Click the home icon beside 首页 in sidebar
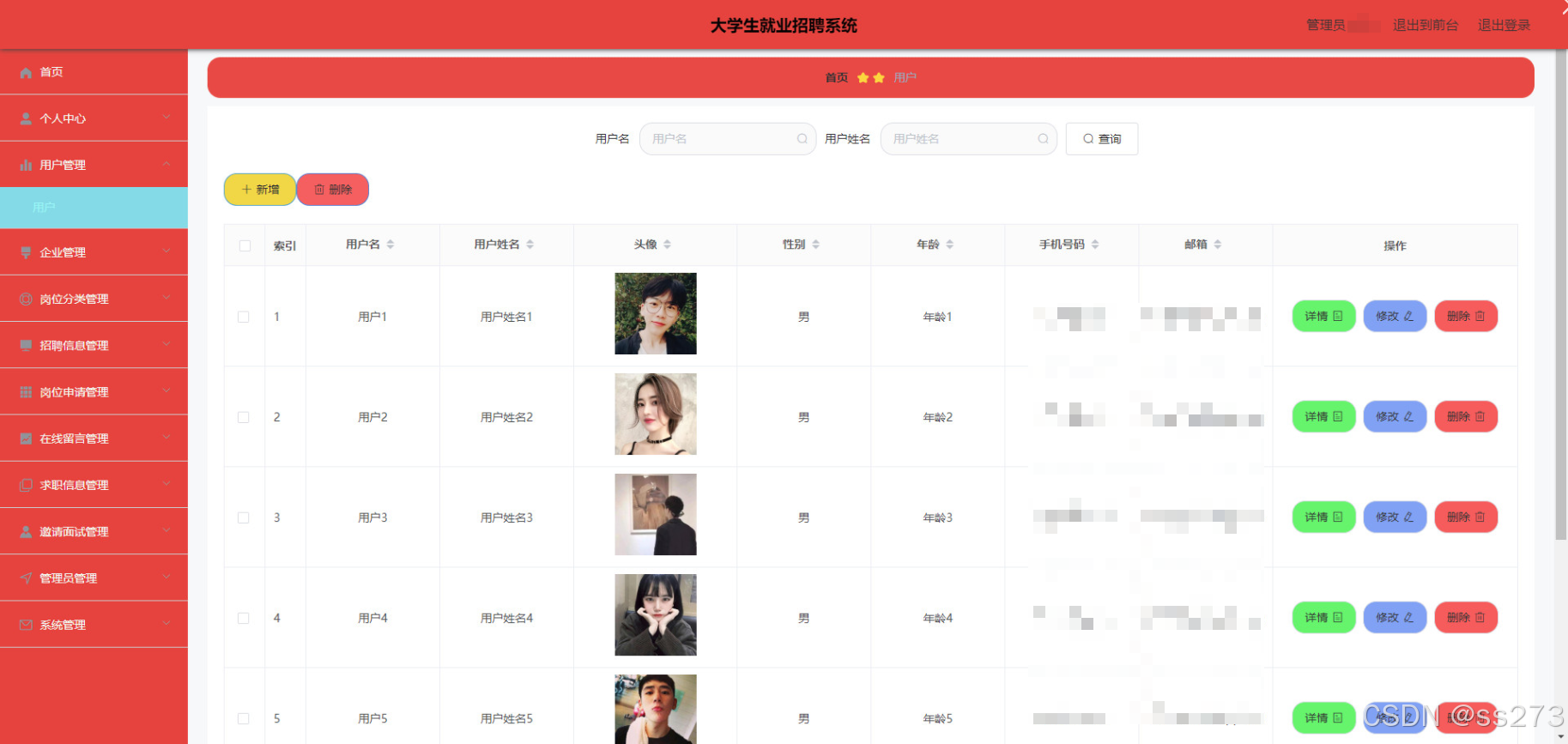The width and height of the screenshot is (1568, 744). click(x=26, y=73)
